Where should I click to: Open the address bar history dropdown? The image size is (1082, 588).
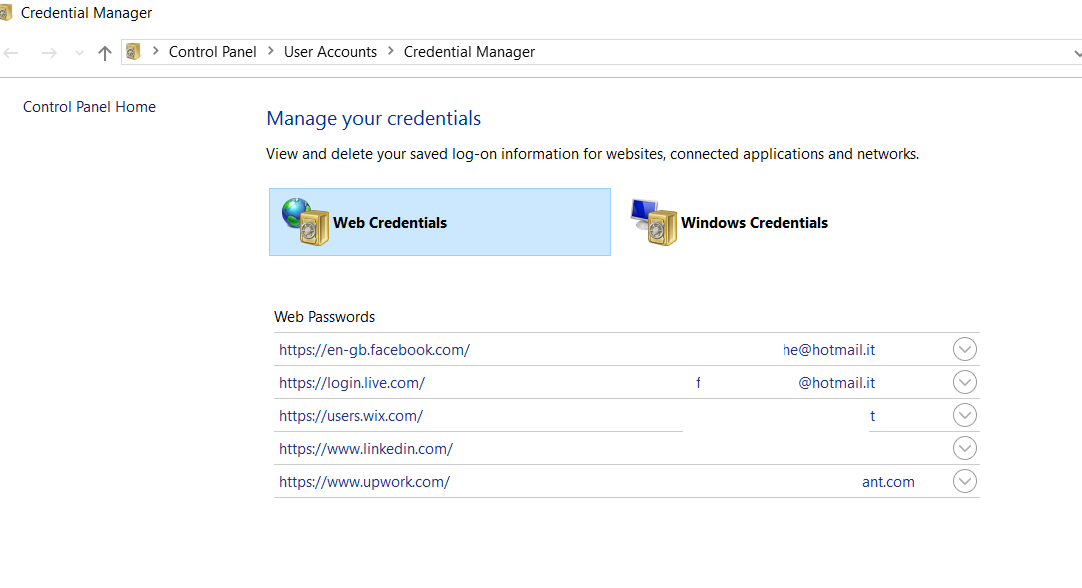tap(1076, 53)
